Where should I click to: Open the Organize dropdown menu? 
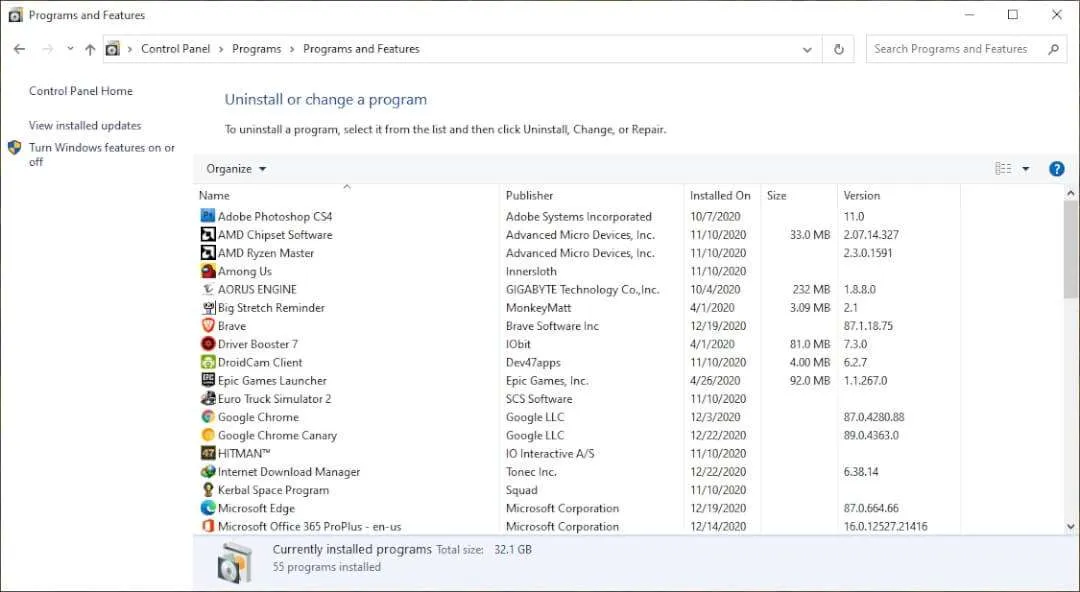click(x=236, y=169)
